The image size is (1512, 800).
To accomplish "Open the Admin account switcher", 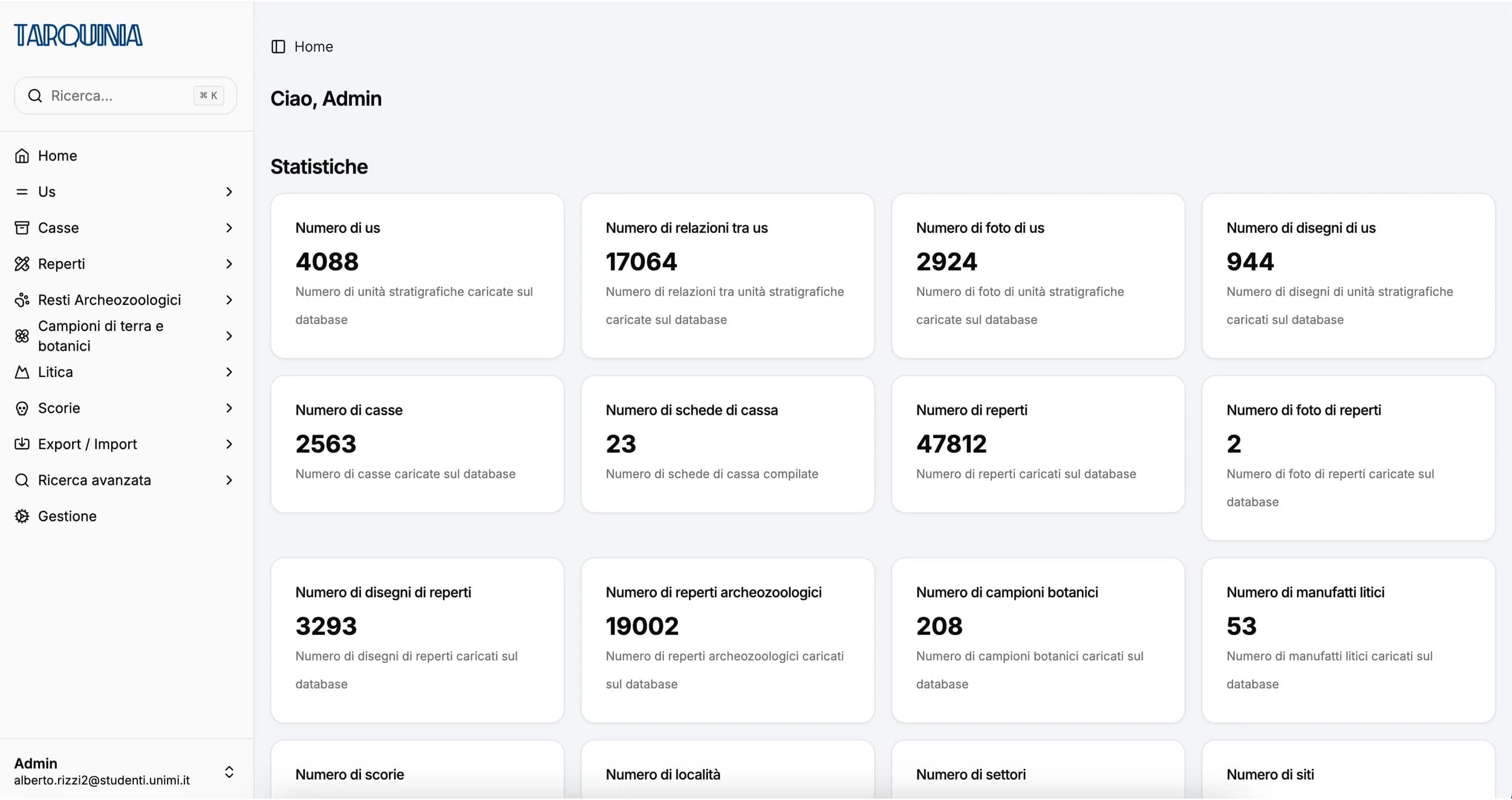I will pyautogui.click(x=229, y=772).
